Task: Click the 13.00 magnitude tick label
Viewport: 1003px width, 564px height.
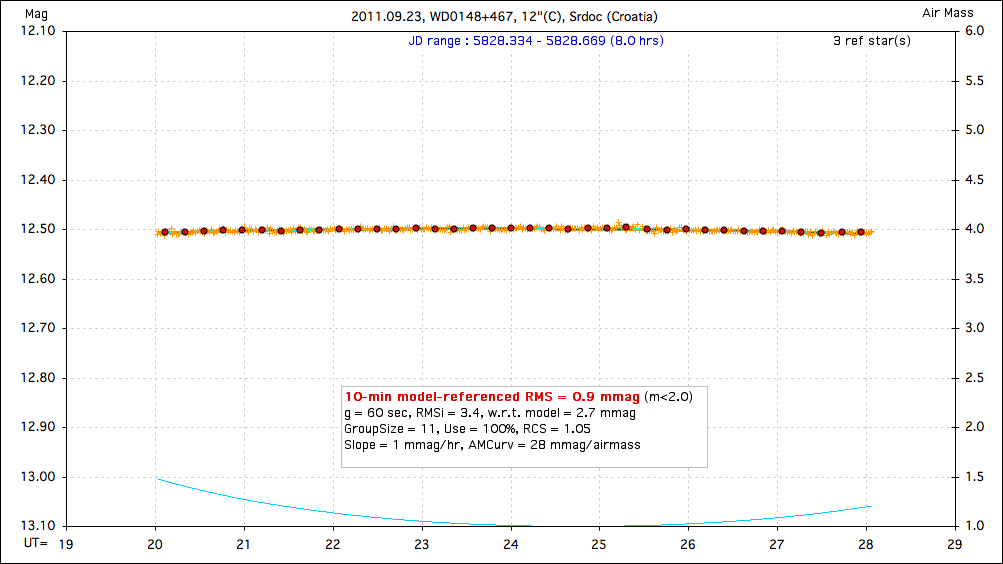Action: pos(38,477)
